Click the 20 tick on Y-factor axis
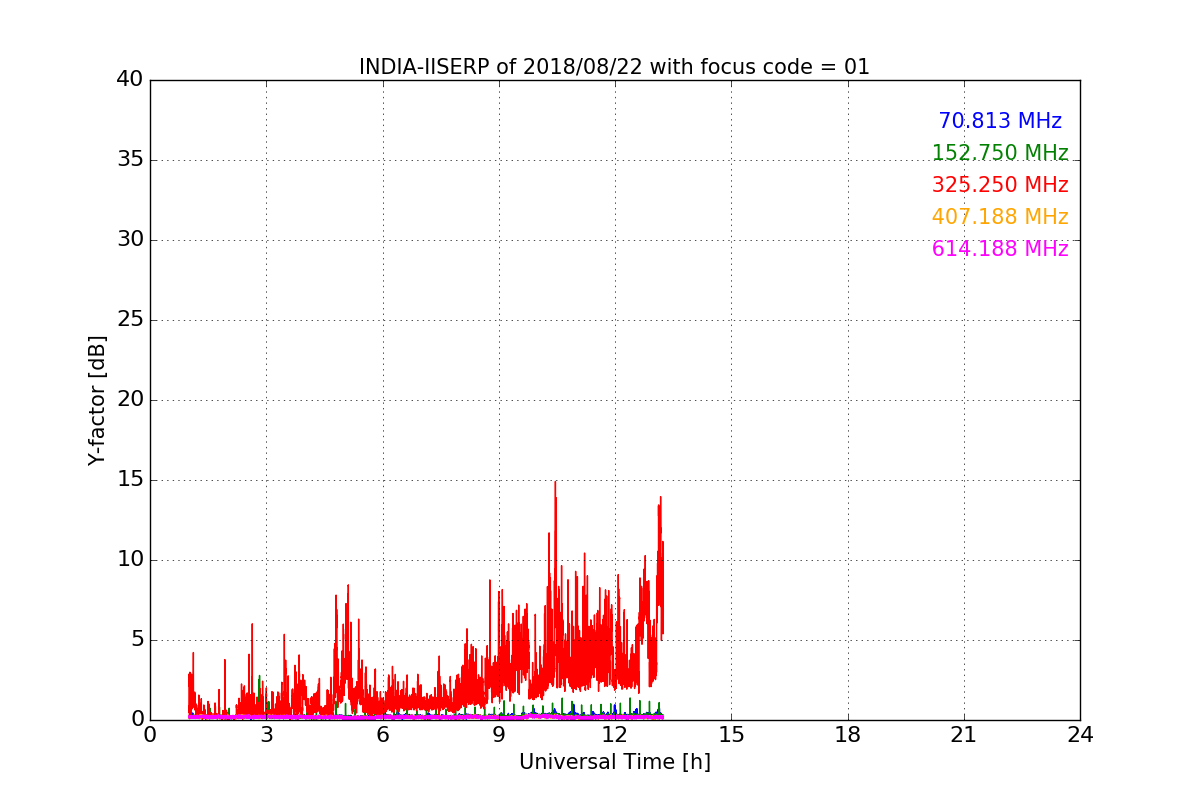 [130, 400]
